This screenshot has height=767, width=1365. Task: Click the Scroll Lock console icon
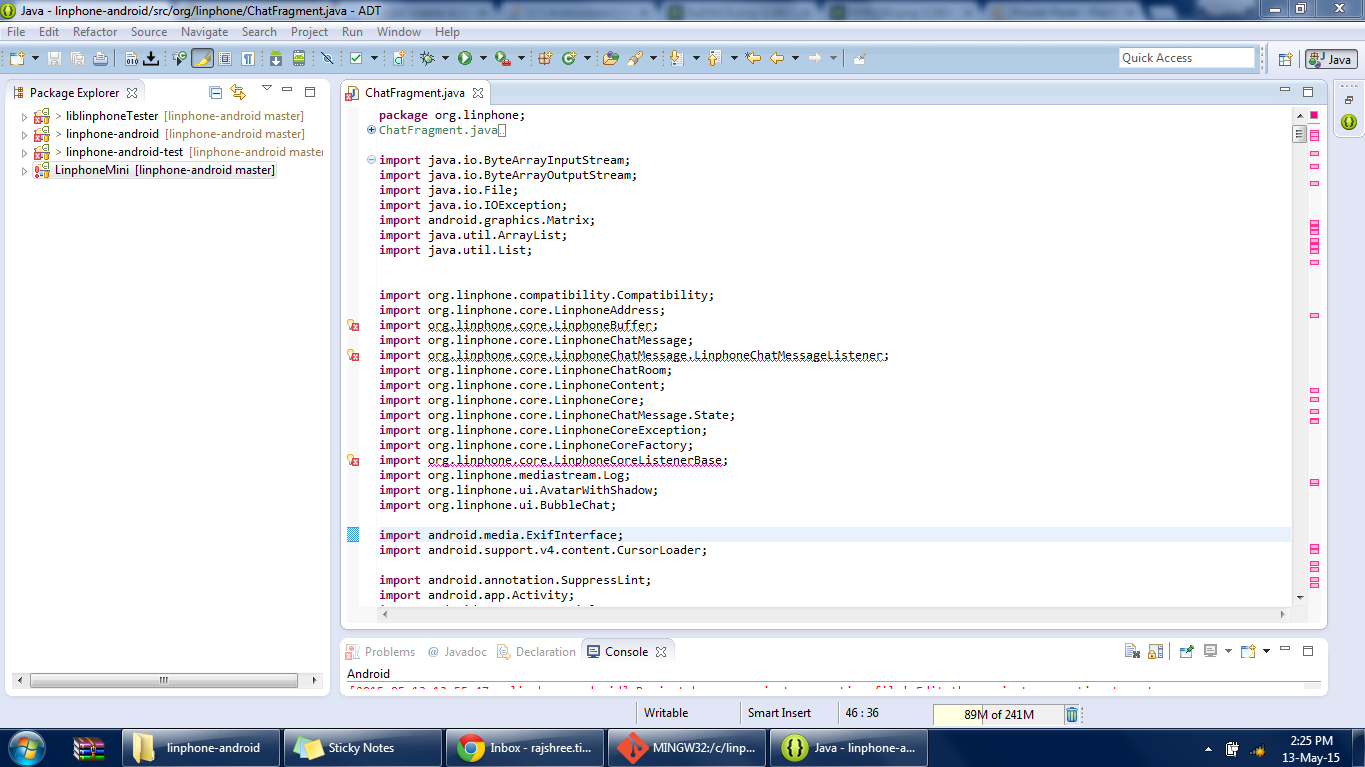(1155, 651)
